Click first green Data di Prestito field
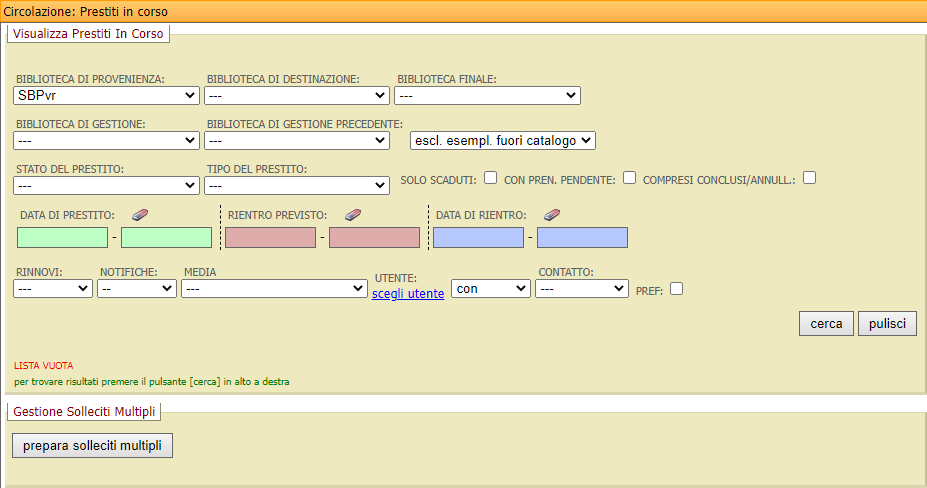 62,238
